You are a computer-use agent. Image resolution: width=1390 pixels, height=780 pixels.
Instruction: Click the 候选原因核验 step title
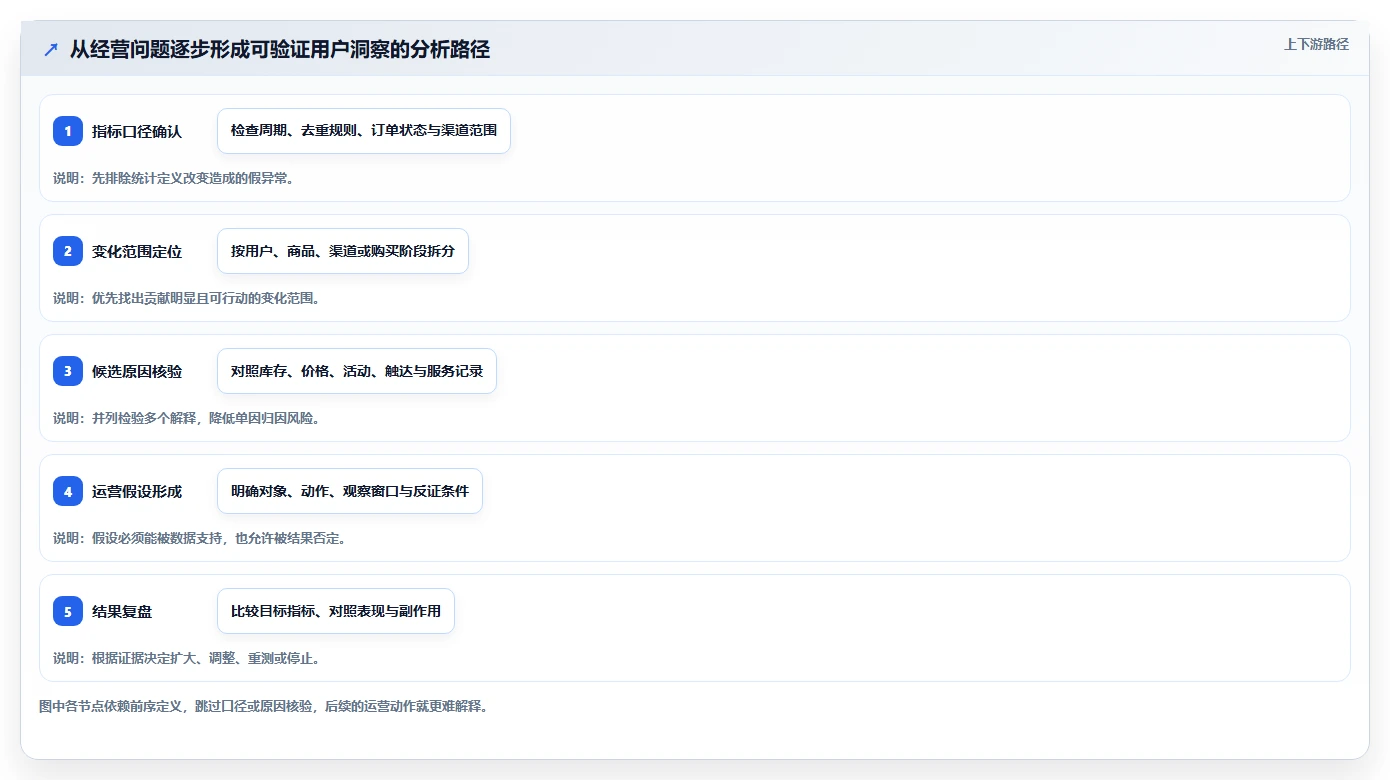[x=137, y=371]
